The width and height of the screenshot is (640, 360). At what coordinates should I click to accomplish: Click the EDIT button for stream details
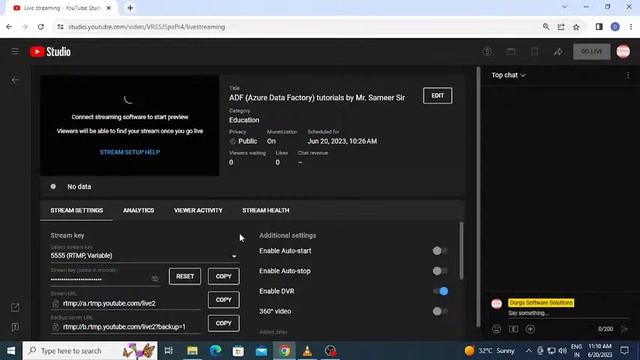438,96
